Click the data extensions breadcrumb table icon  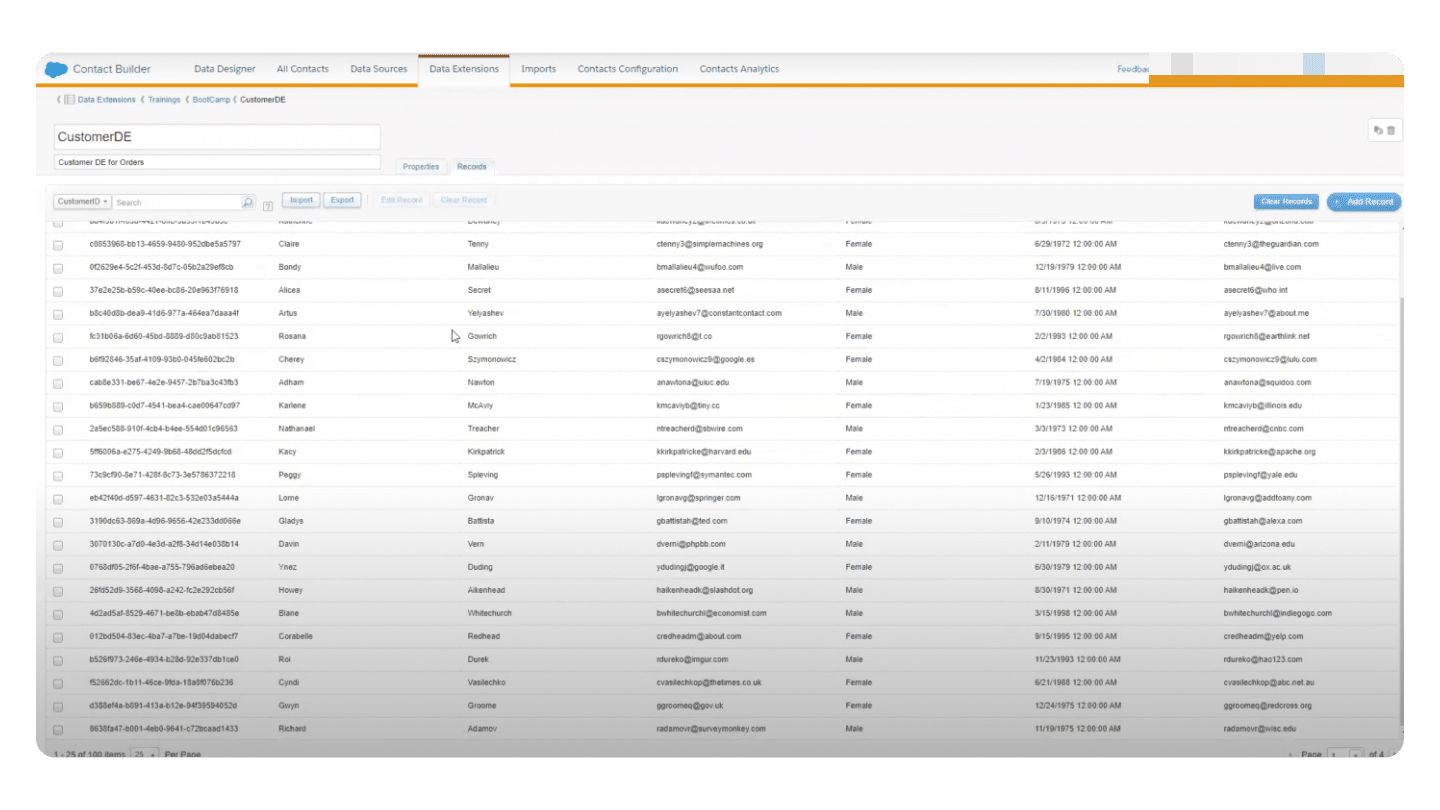(69, 100)
